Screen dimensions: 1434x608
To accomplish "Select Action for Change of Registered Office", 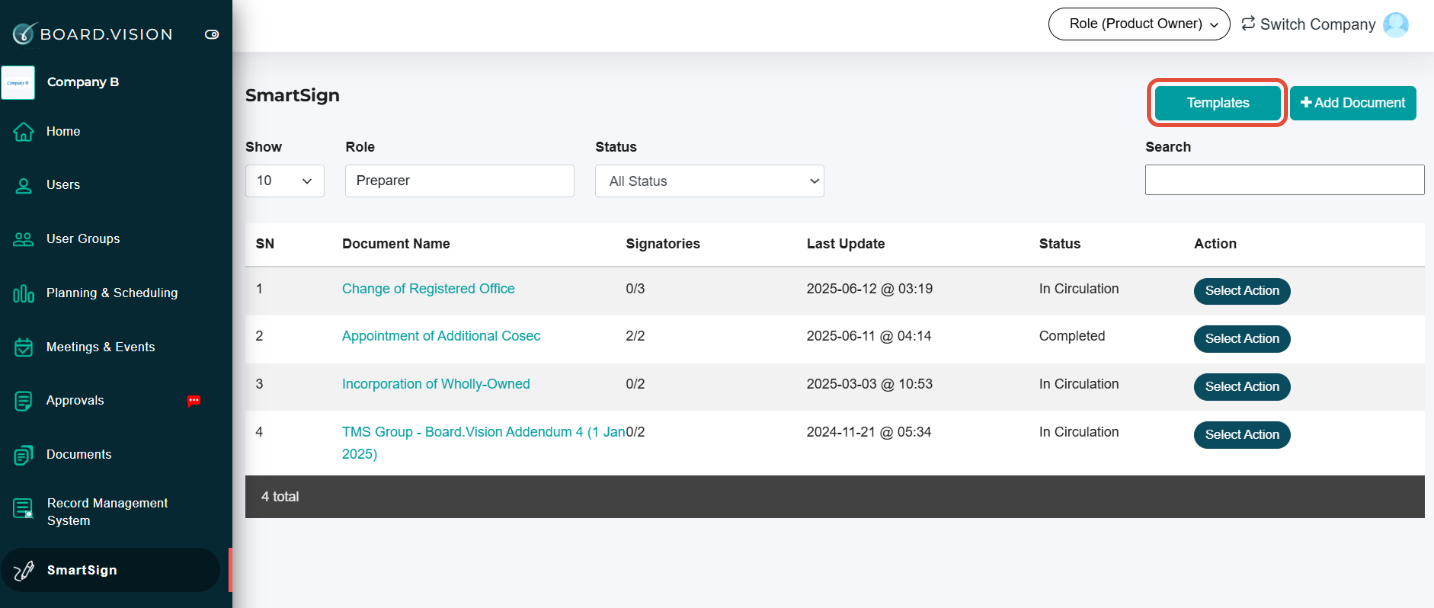I will tap(1242, 291).
